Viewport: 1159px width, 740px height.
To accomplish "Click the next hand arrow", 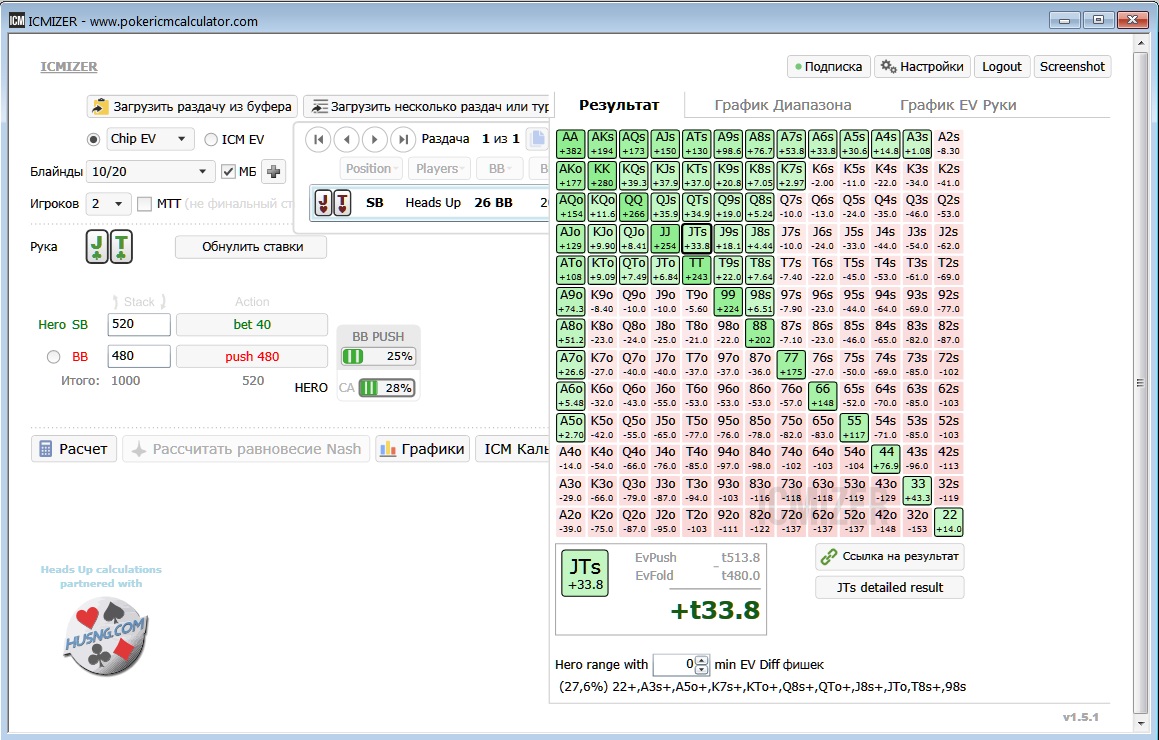I will click(x=374, y=140).
